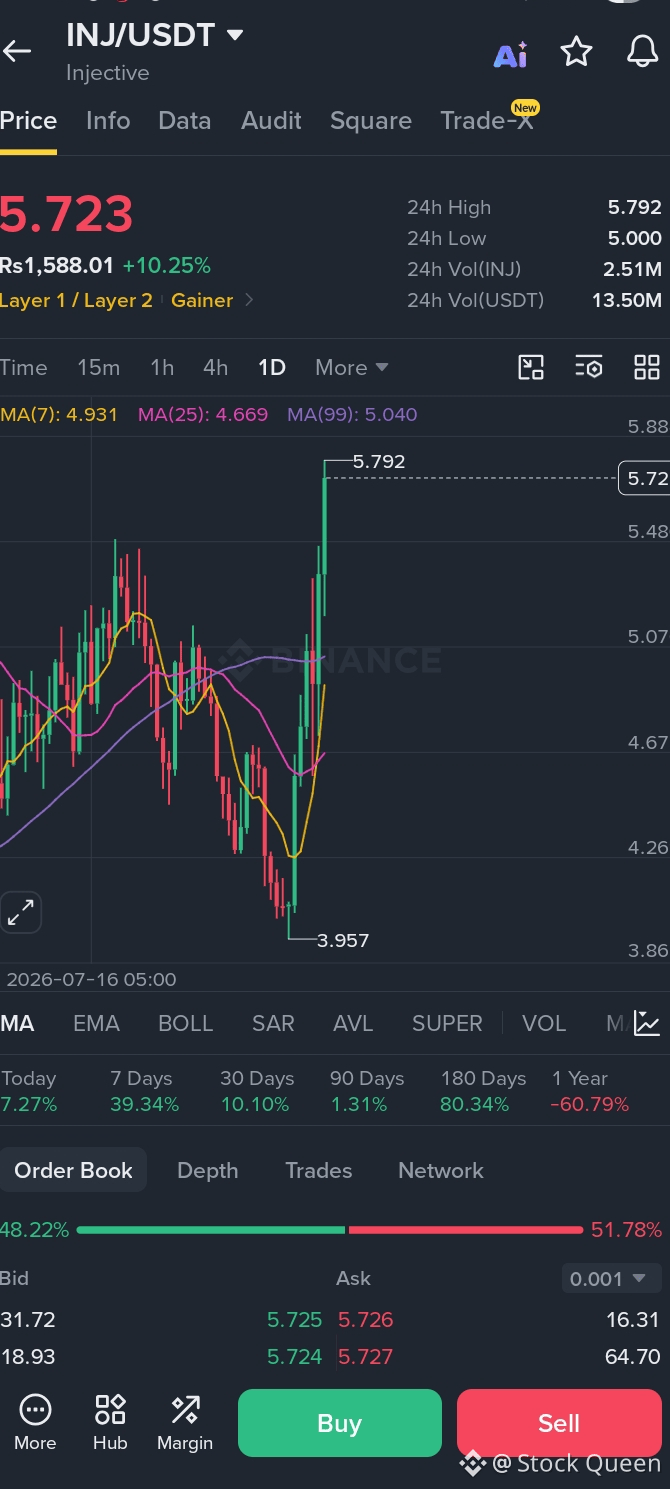Image resolution: width=670 pixels, height=1489 pixels.
Task: Open the 0.001 price precision dropdown
Action: click(x=611, y=1278)
